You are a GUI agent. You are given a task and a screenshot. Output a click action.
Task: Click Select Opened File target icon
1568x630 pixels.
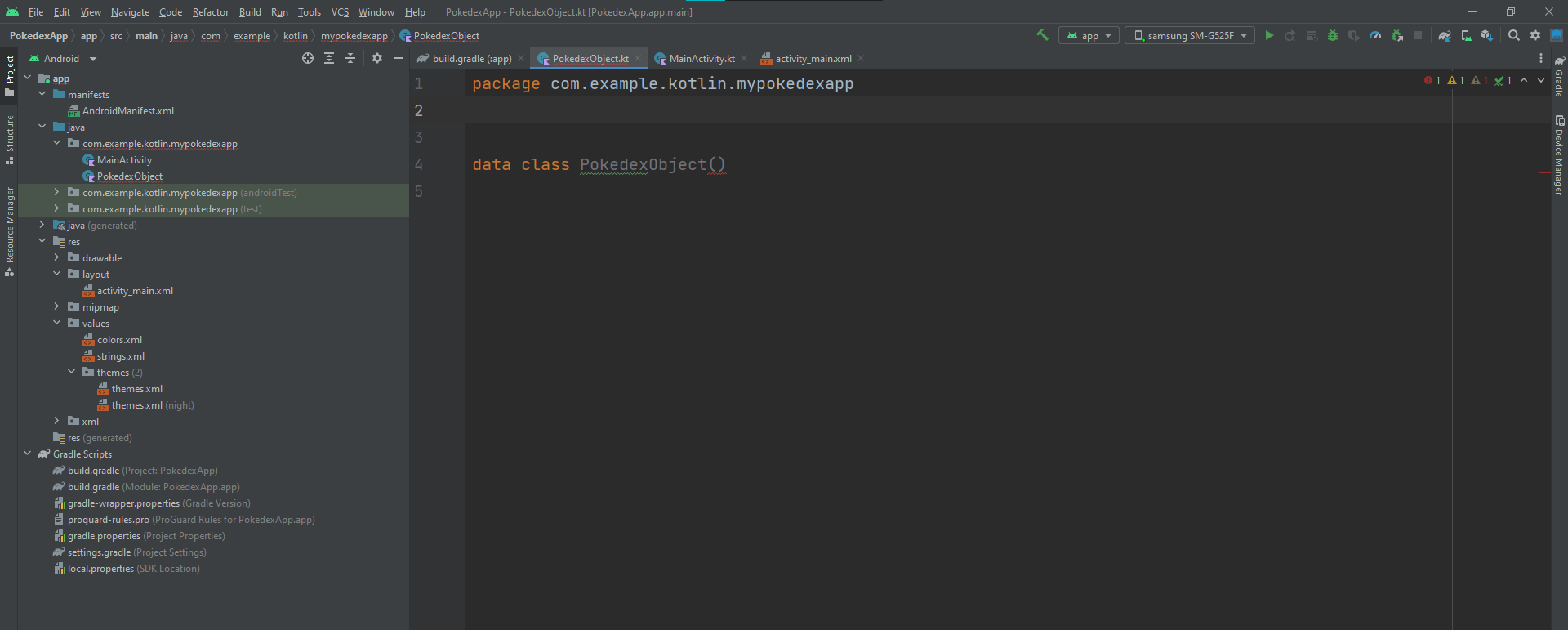coord(308,58)
